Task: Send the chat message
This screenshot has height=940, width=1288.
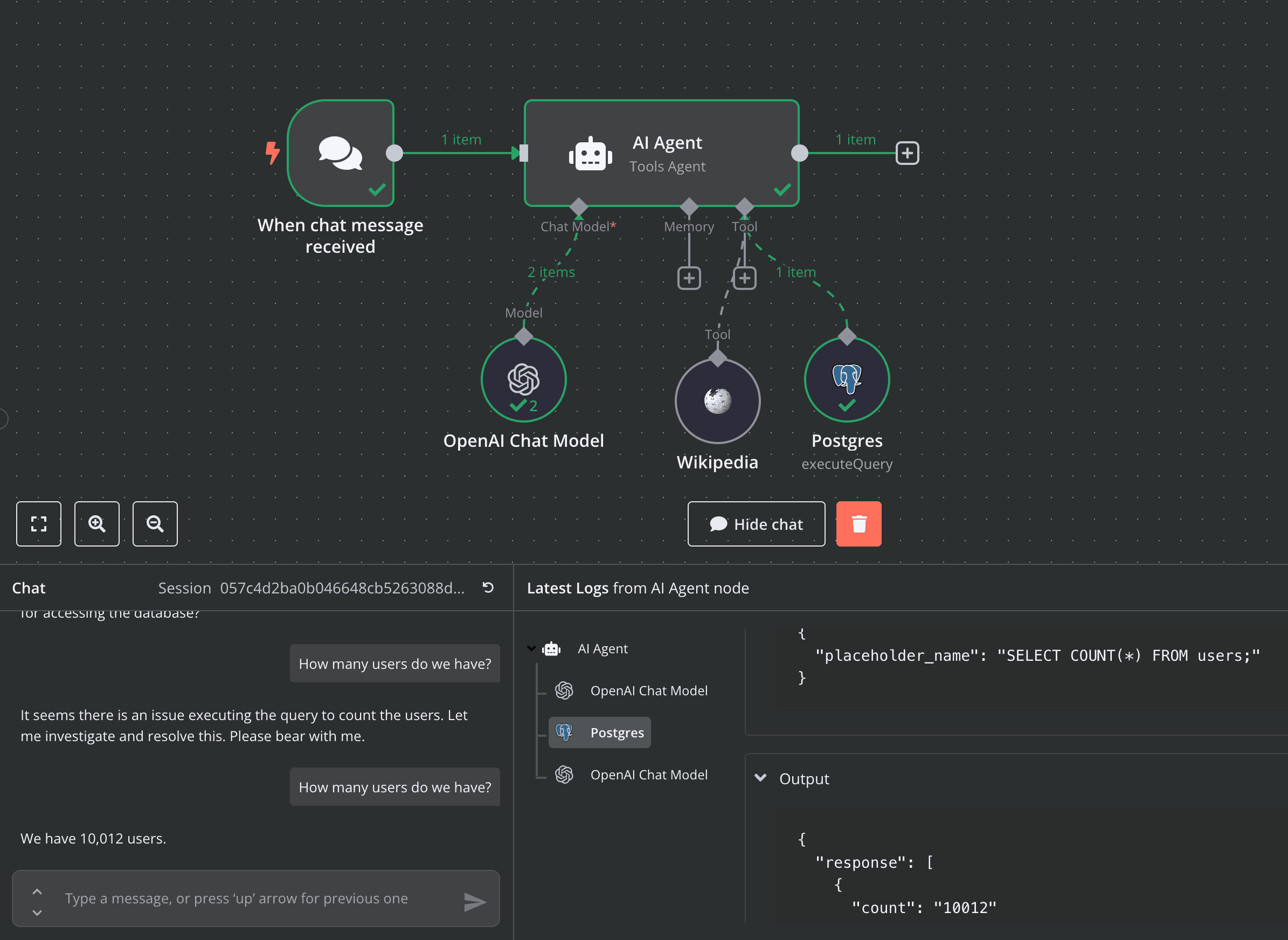Action: 474,901
